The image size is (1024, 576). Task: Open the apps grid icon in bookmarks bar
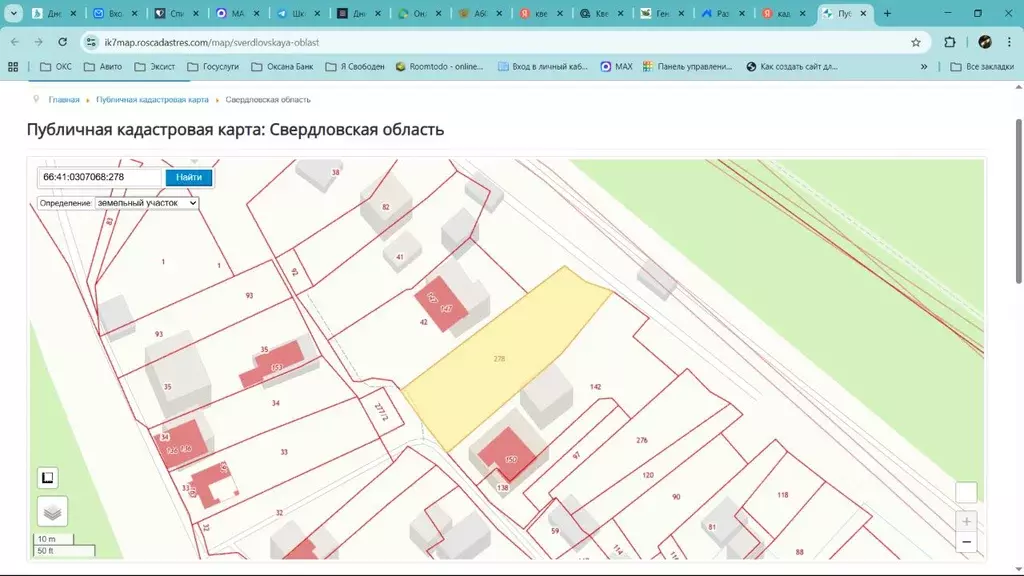coord(12,66)
